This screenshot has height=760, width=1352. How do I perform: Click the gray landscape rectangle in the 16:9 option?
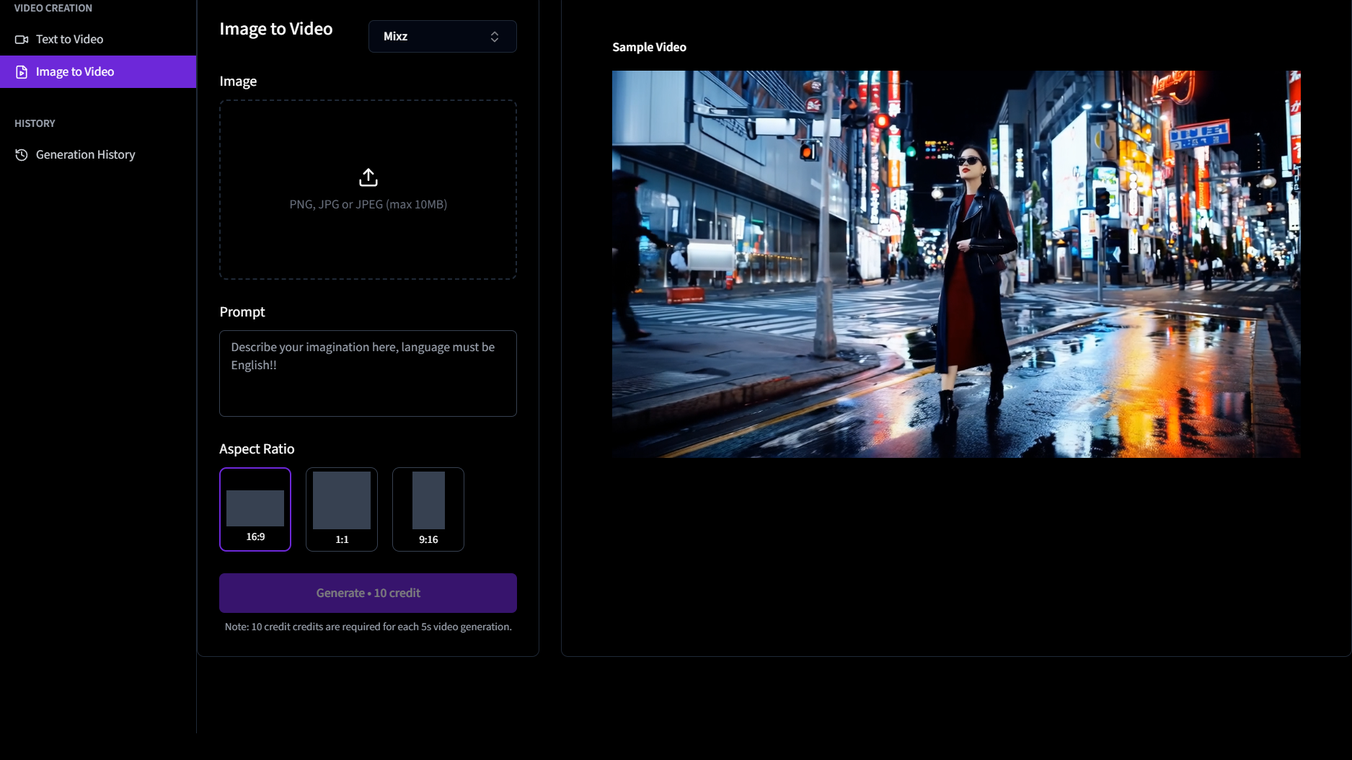[255, 508]
